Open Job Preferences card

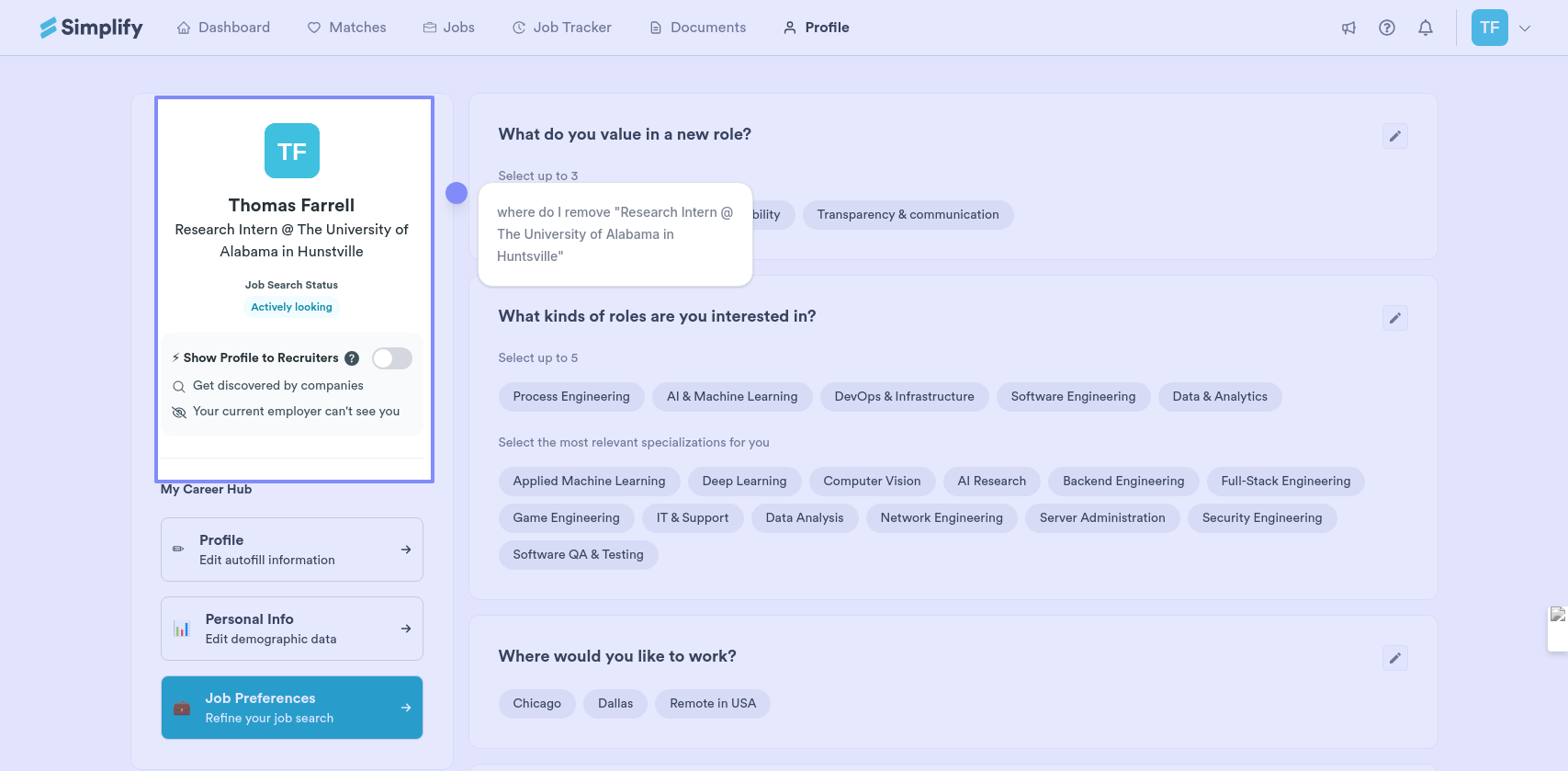tap(292, 708)
